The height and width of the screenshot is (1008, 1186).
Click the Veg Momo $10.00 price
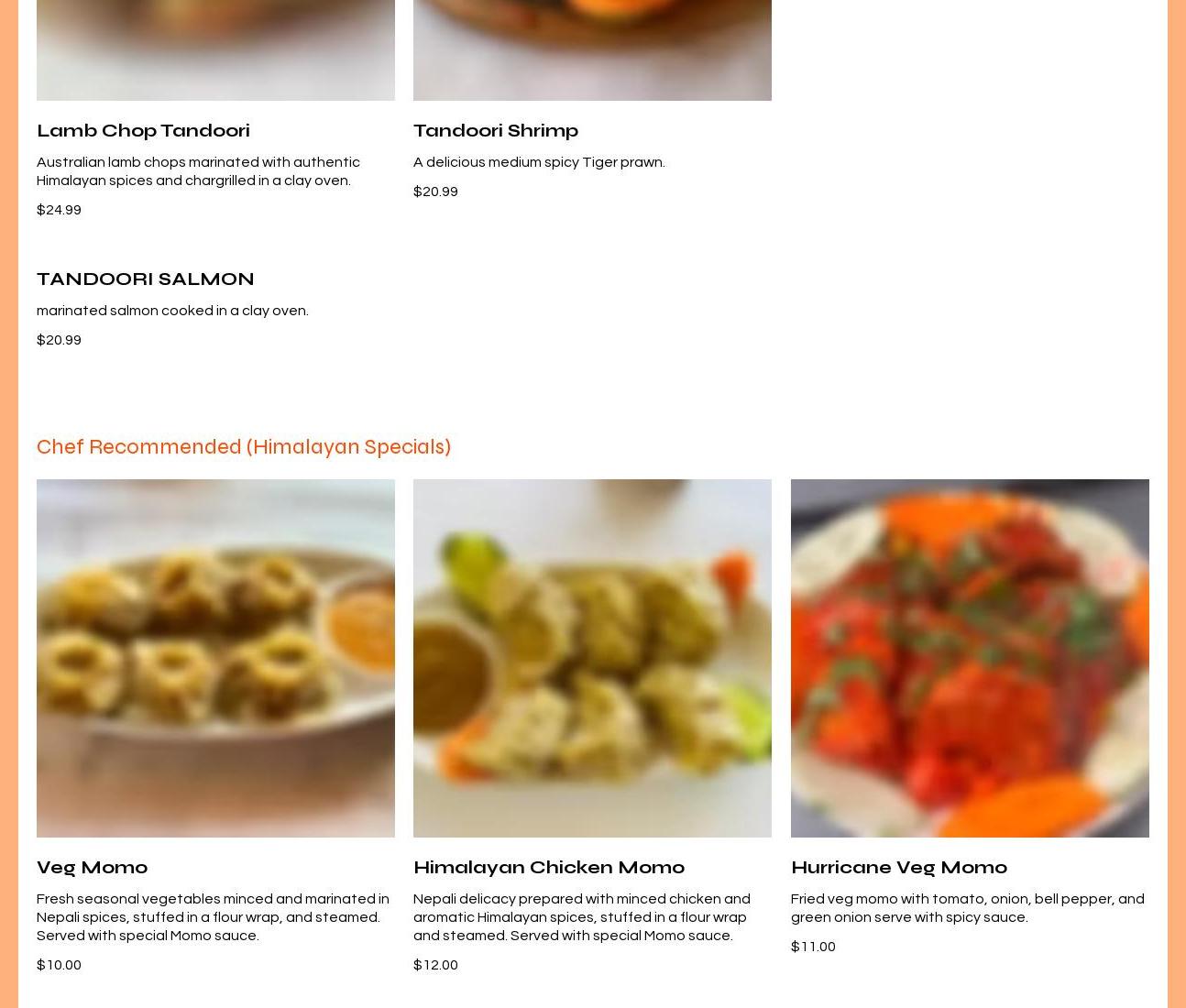point(59,965)
